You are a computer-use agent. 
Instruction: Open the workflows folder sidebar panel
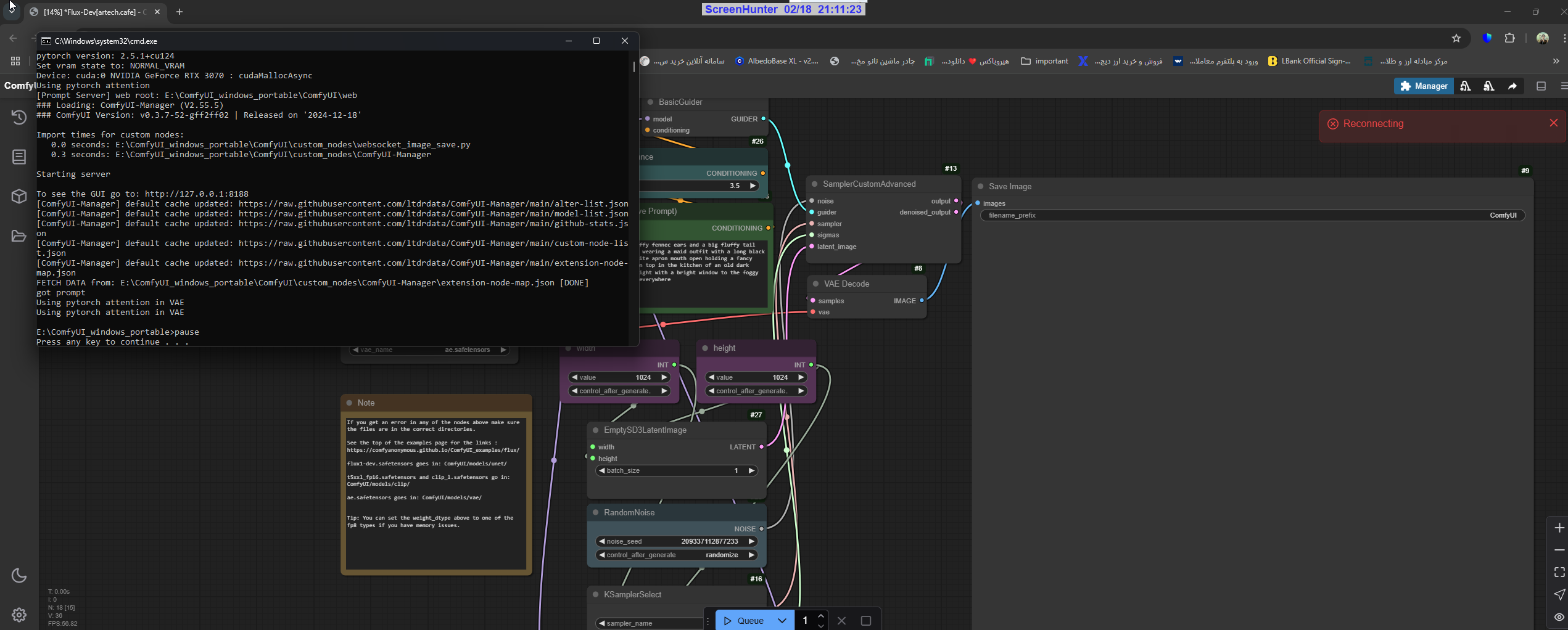pos(19,236)
